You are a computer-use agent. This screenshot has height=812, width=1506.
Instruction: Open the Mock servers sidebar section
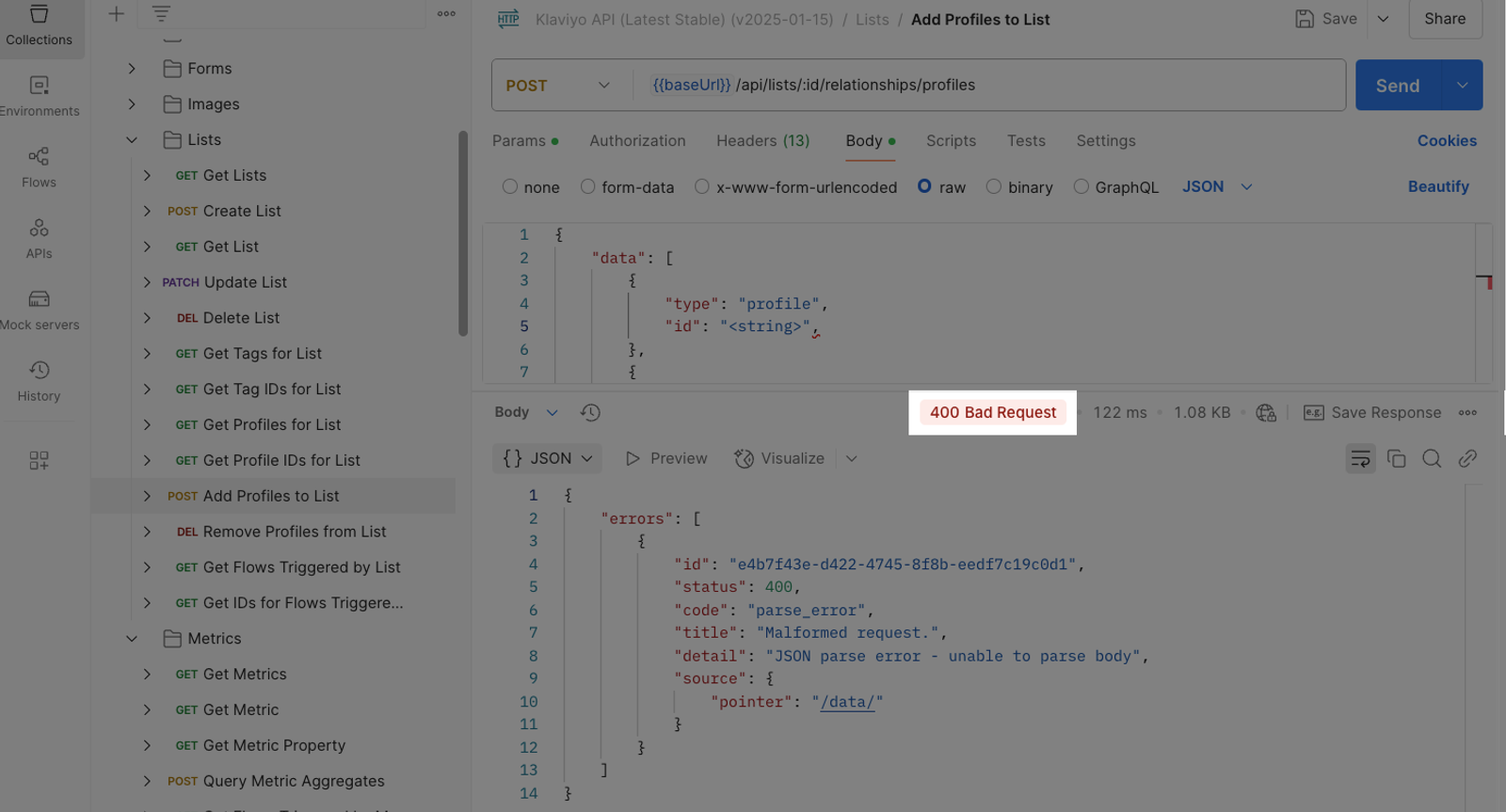pos(39,310)
